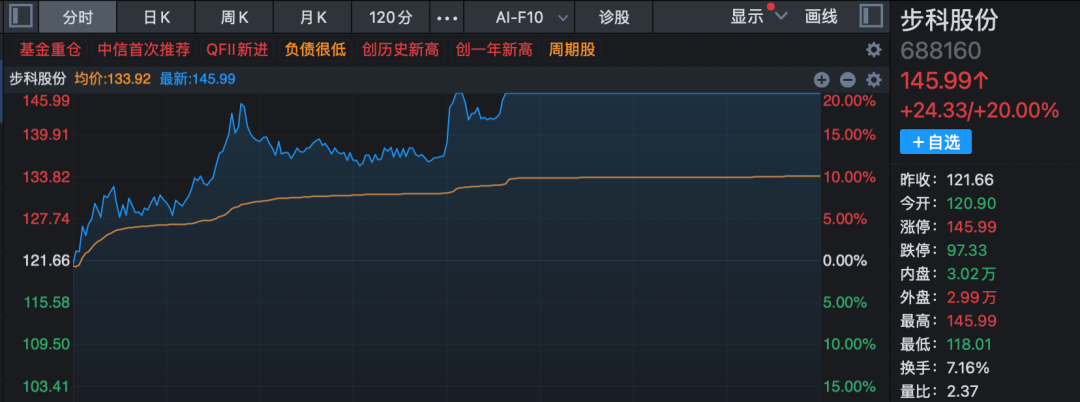
Task: Select the 负债很低 tag
Action: coord(315,50)
